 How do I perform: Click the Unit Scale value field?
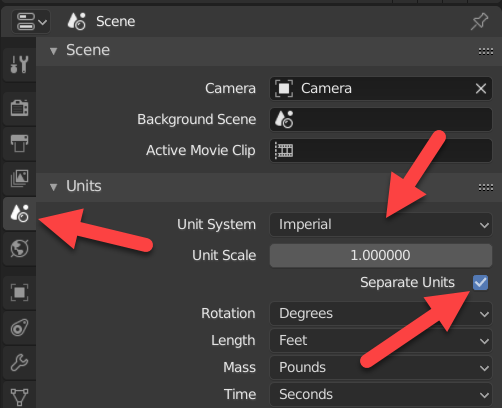click(x=381, y=255)
